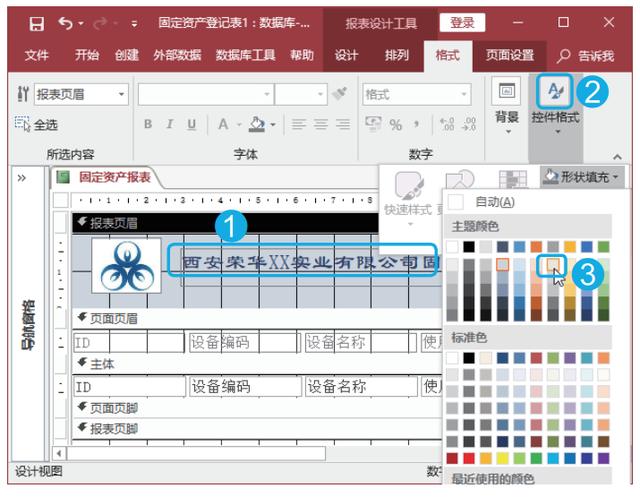
Task: Click the Format Painter brush icon
Action: point(340,94)
